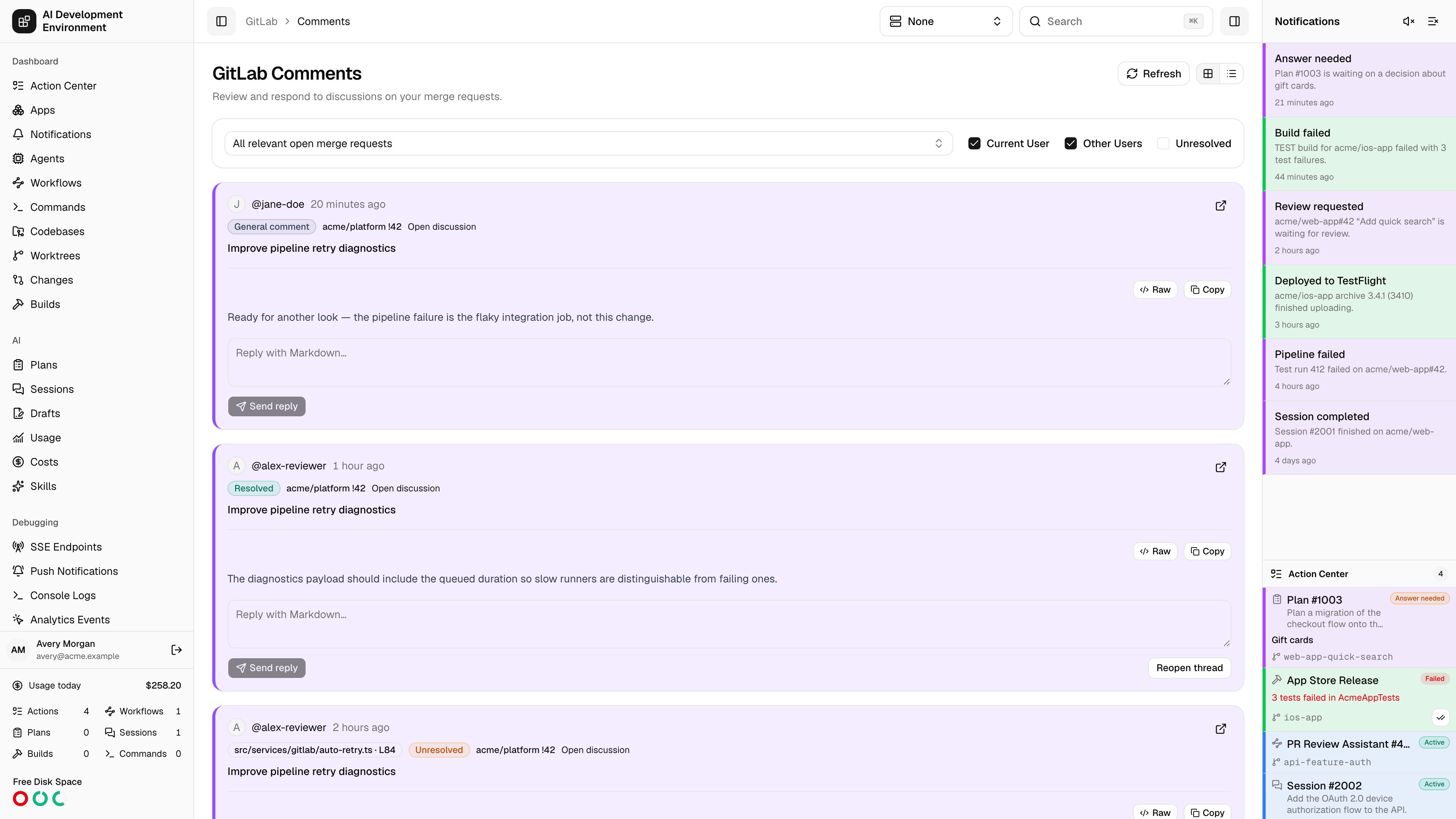Open the merge requests filter dropdown
The image size is (1456, 819).
click(x=588, y=144)
